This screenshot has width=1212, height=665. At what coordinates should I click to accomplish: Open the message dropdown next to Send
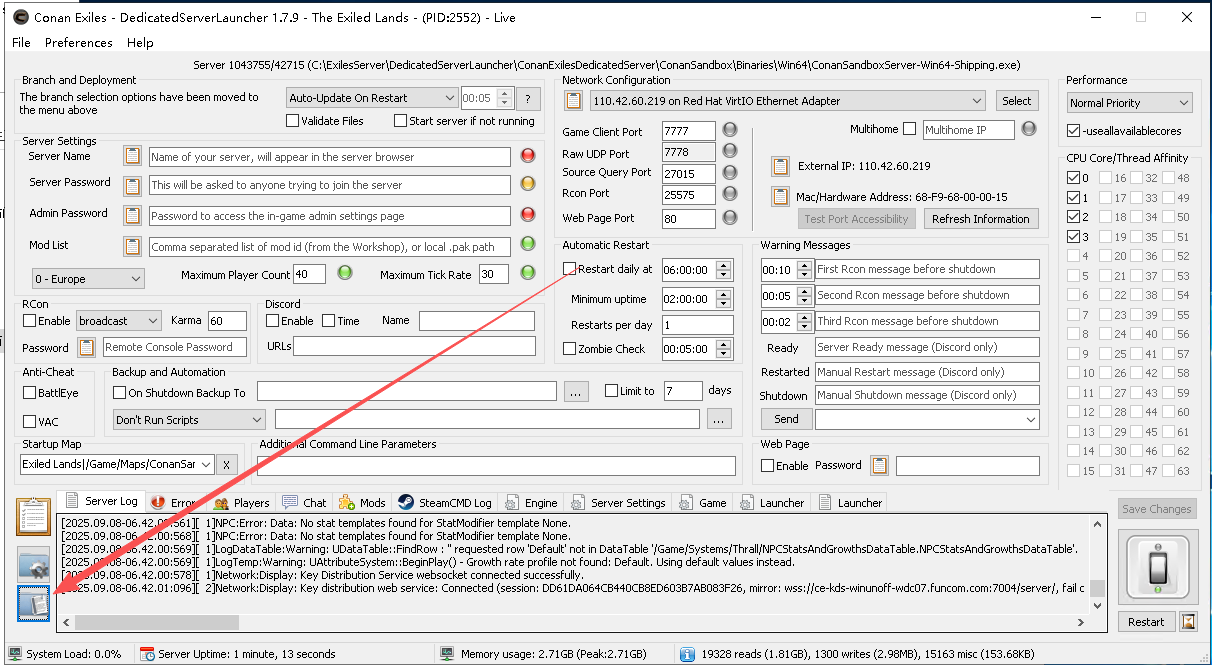coord(927,420)
